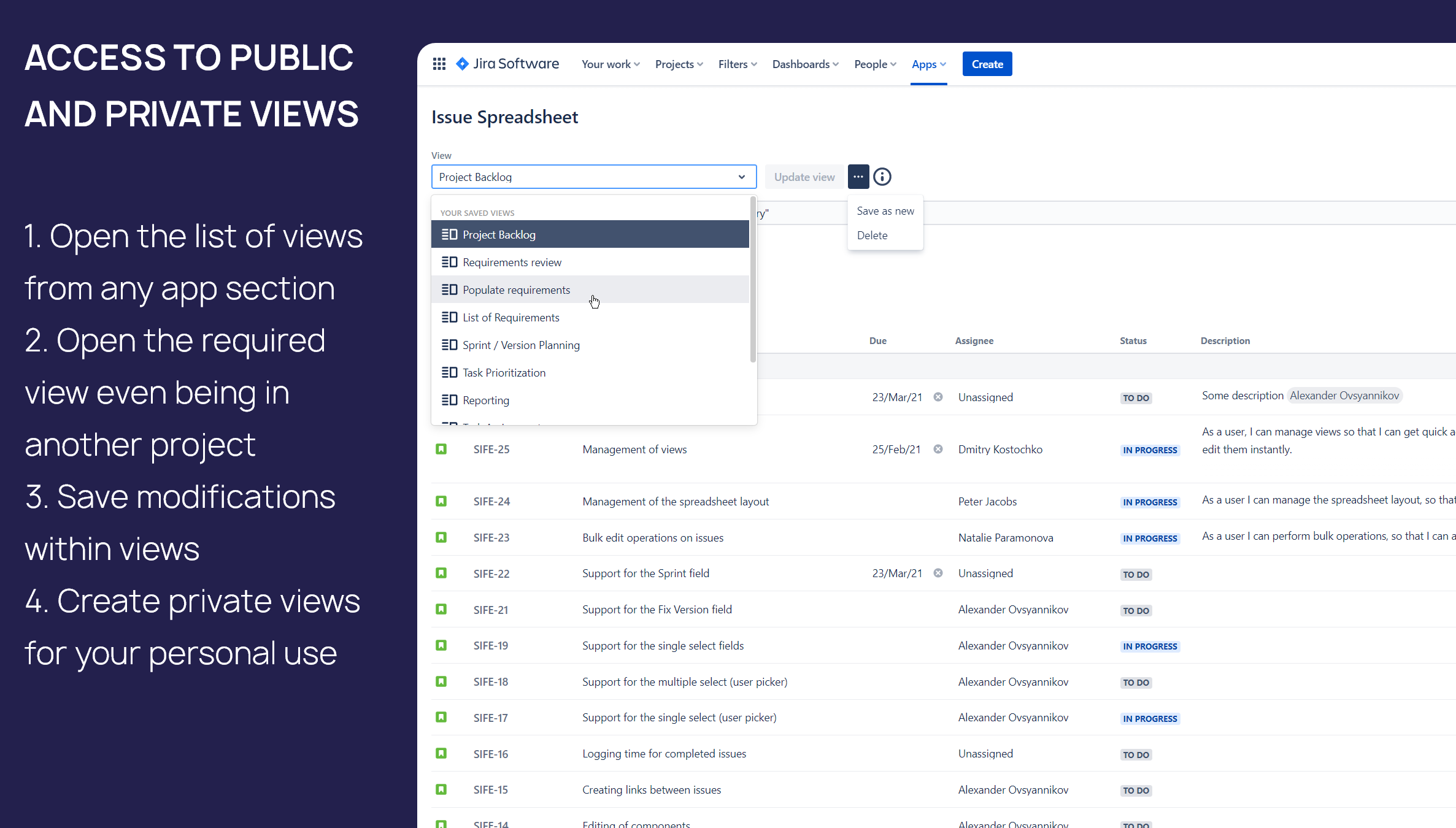Screen dimensions: 1456x828
Task: Open the Your work dropdown
Action: click(x=610, y=64)
